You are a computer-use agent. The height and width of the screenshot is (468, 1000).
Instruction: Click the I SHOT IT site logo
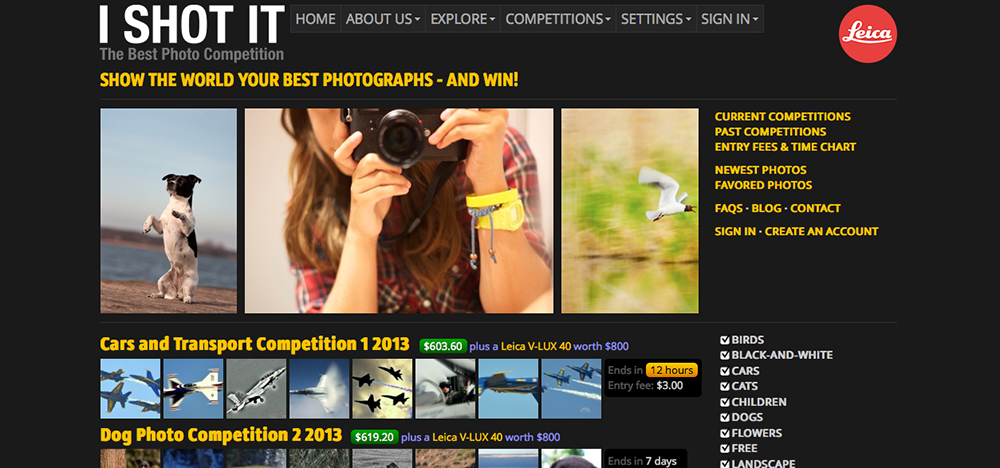pos(192,33)
